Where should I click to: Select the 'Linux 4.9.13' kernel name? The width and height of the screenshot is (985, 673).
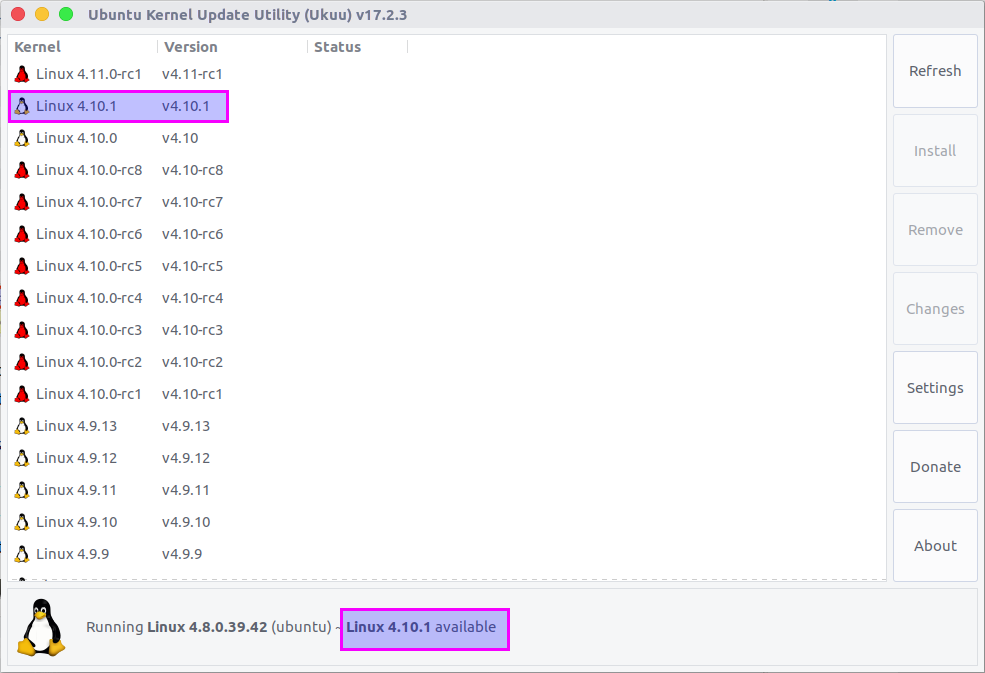tap(77, 427)
